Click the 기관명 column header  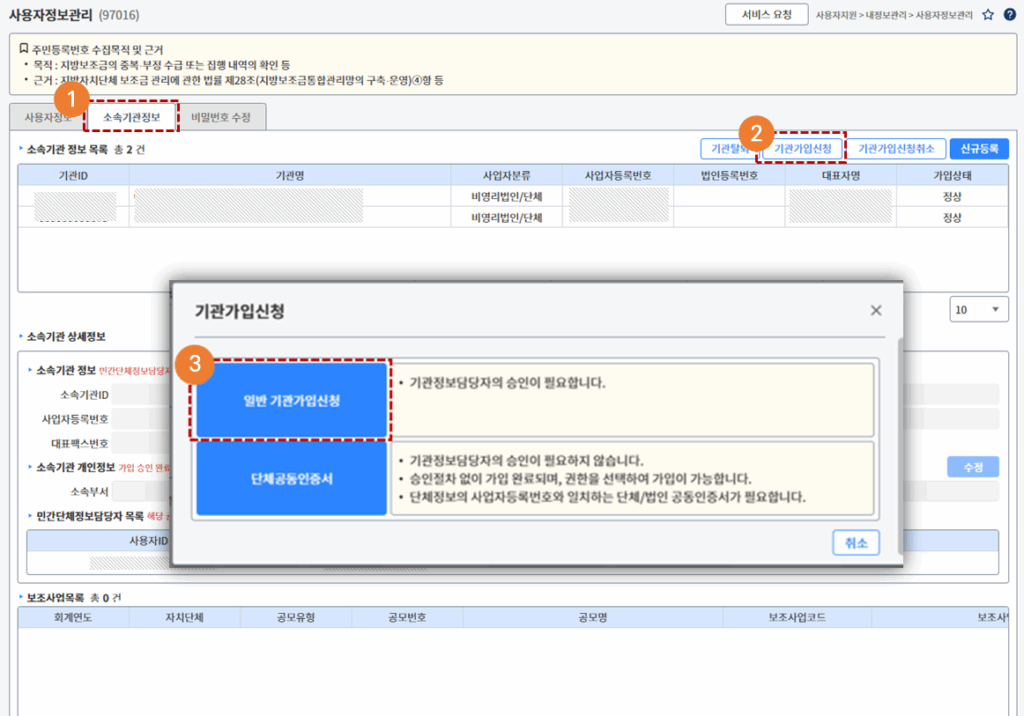290,176
